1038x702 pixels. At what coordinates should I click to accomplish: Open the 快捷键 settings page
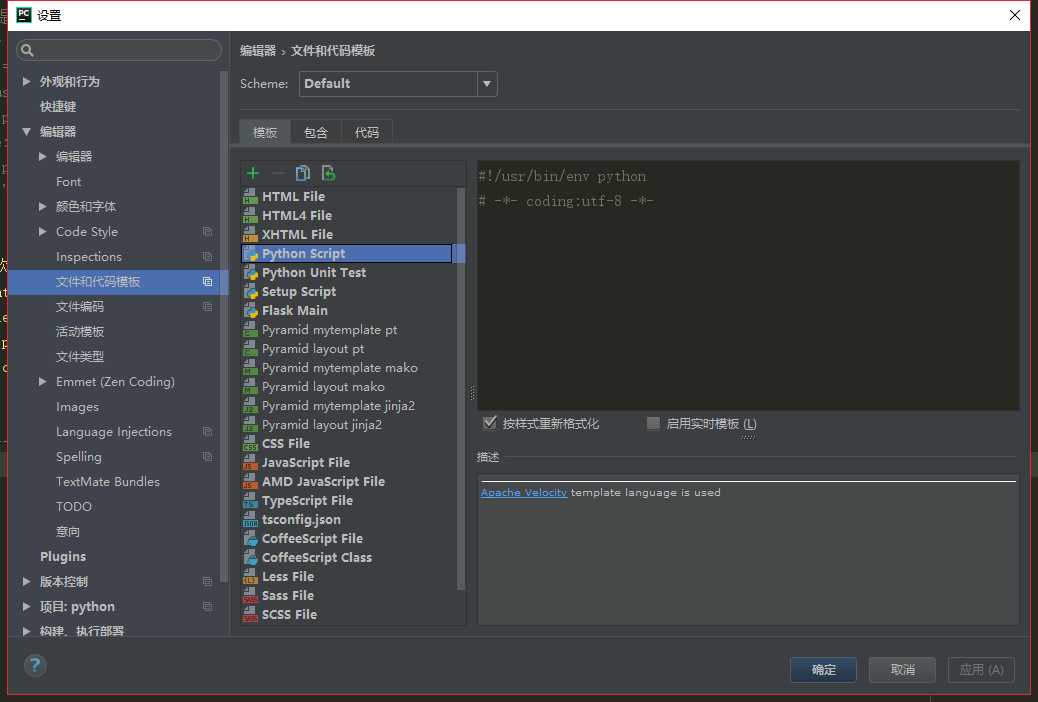coord(58,107)
